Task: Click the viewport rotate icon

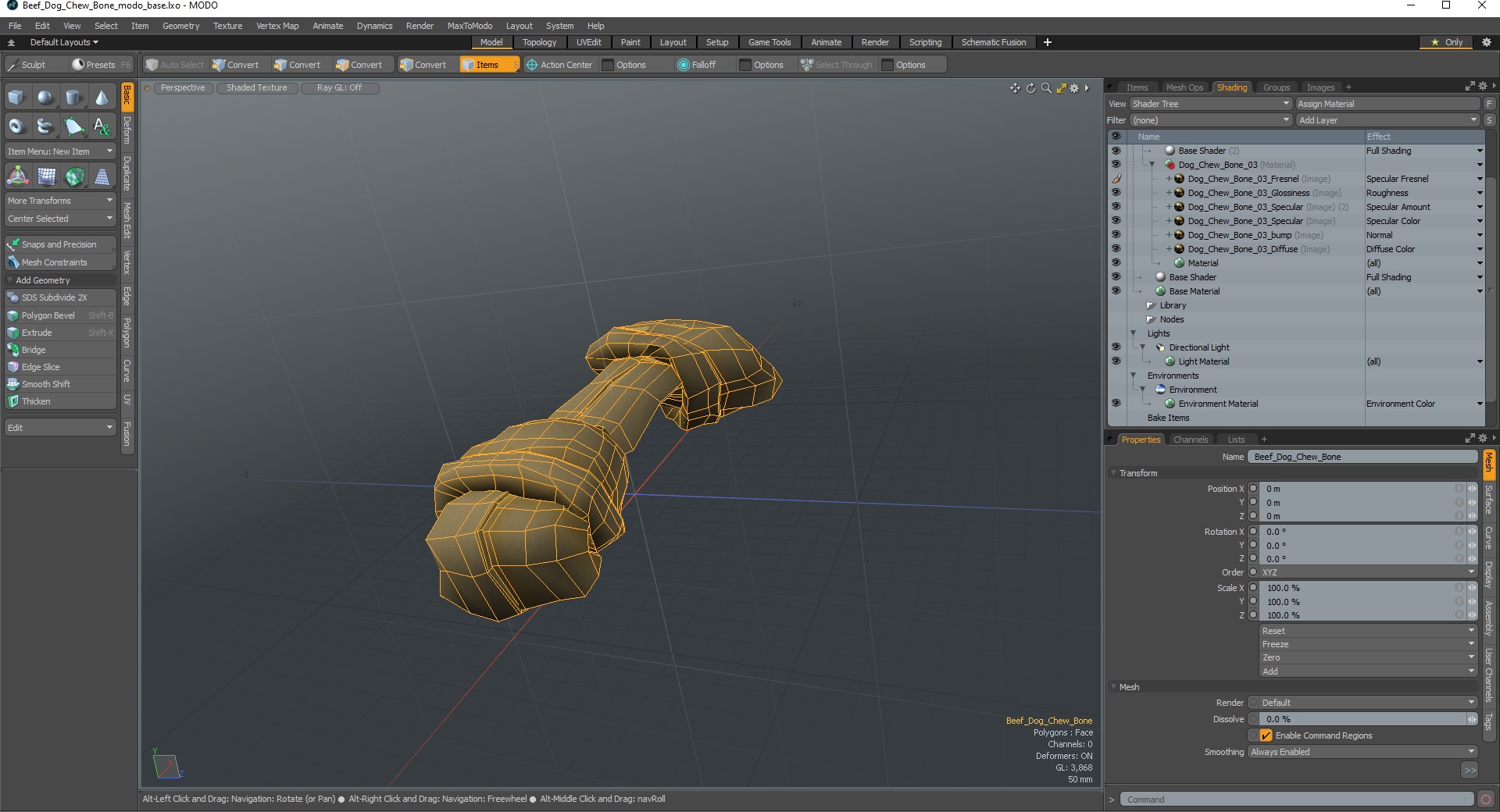Action: point(1030,88)
